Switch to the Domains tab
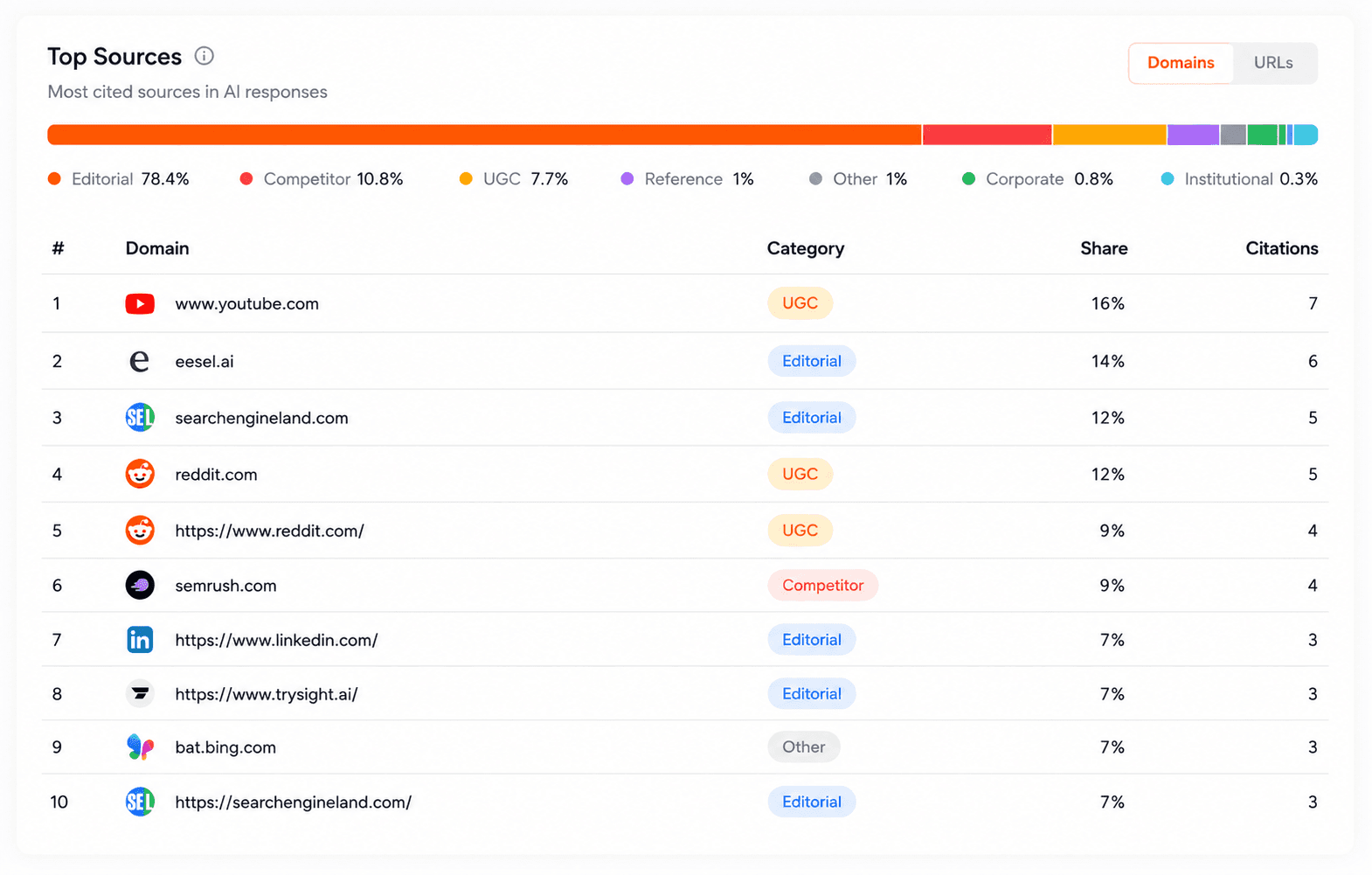This screenshot has height=875, width=1372. pos(1181,63)
